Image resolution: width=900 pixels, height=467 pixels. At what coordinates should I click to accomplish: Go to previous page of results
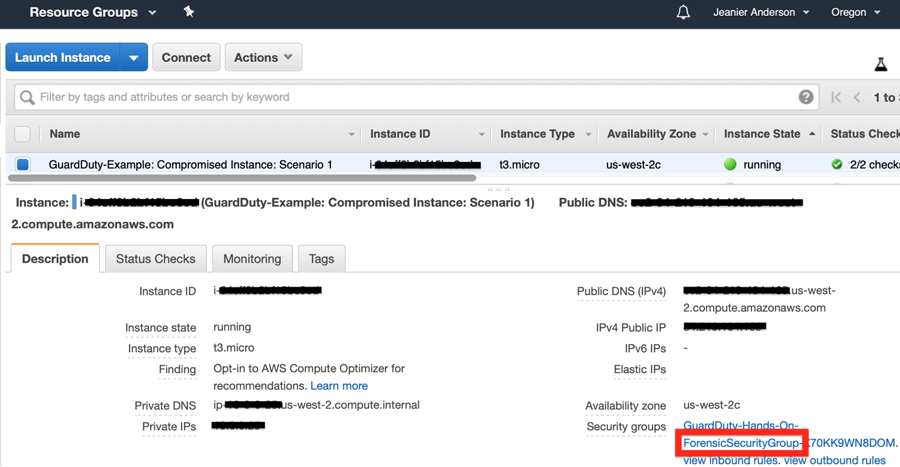click(857, 98)
